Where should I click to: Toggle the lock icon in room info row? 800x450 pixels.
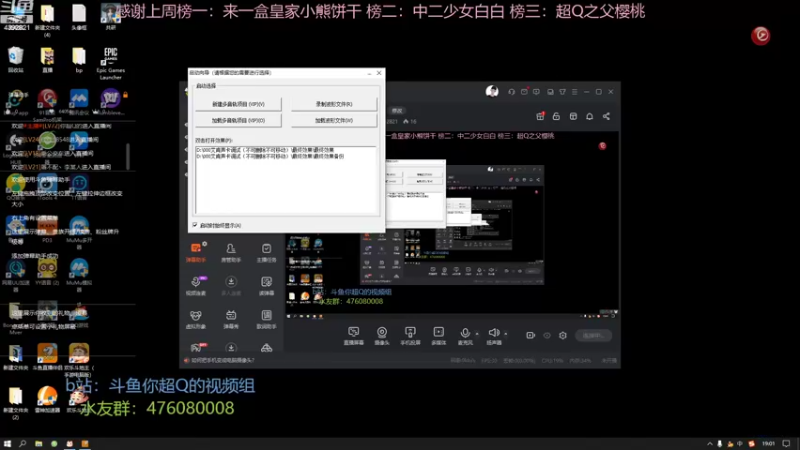pos(556,116)
